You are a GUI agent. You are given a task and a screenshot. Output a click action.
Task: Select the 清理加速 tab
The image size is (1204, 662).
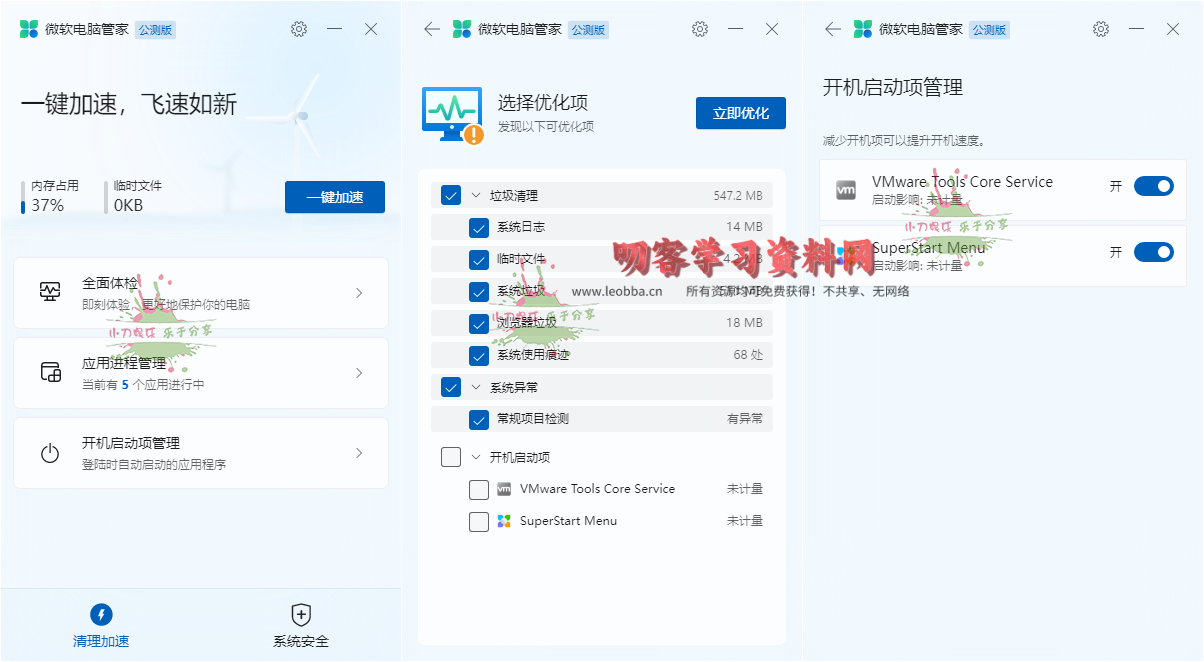(x=101, y=625)
